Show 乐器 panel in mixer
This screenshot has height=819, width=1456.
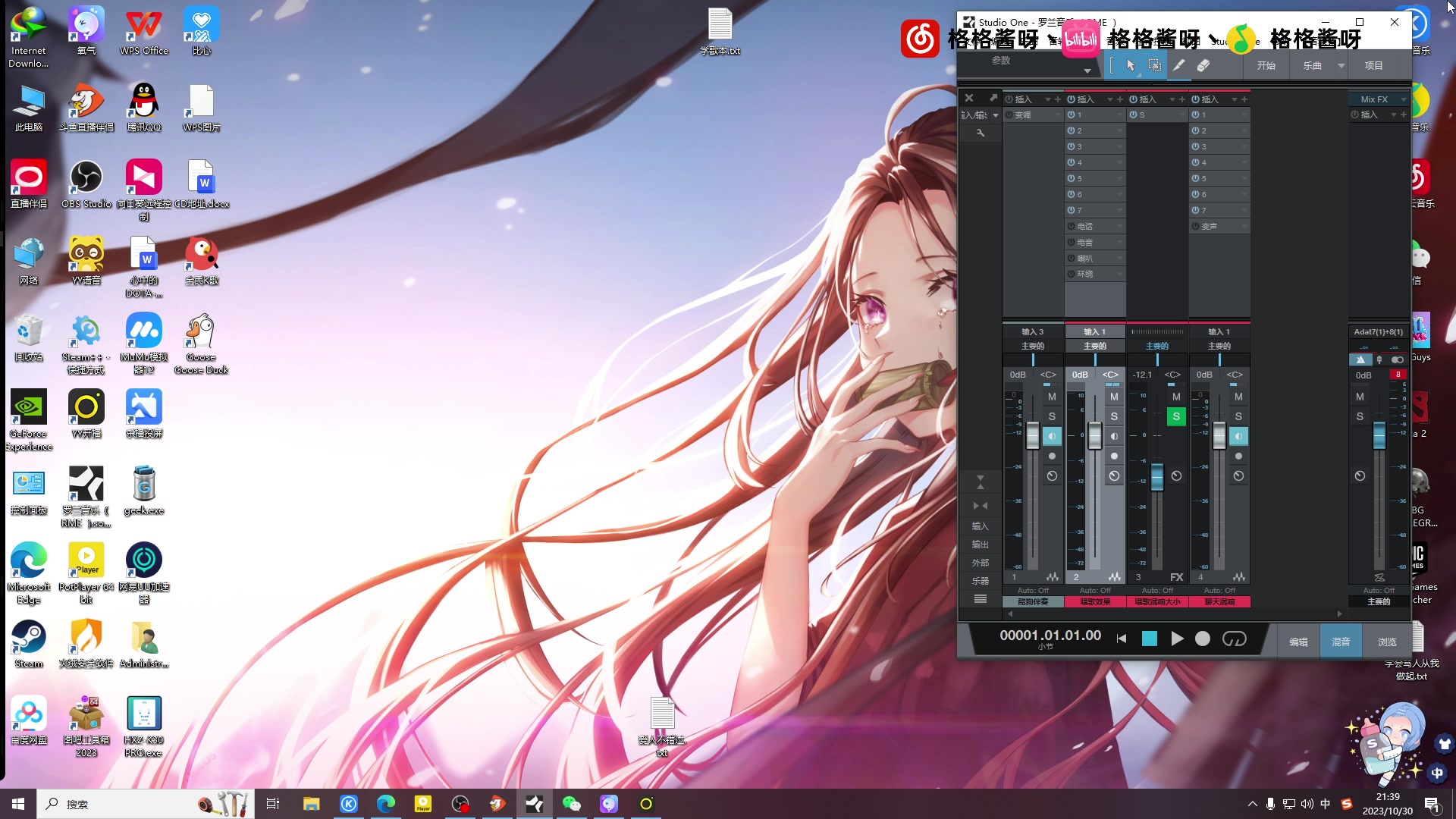click(980, 581)
